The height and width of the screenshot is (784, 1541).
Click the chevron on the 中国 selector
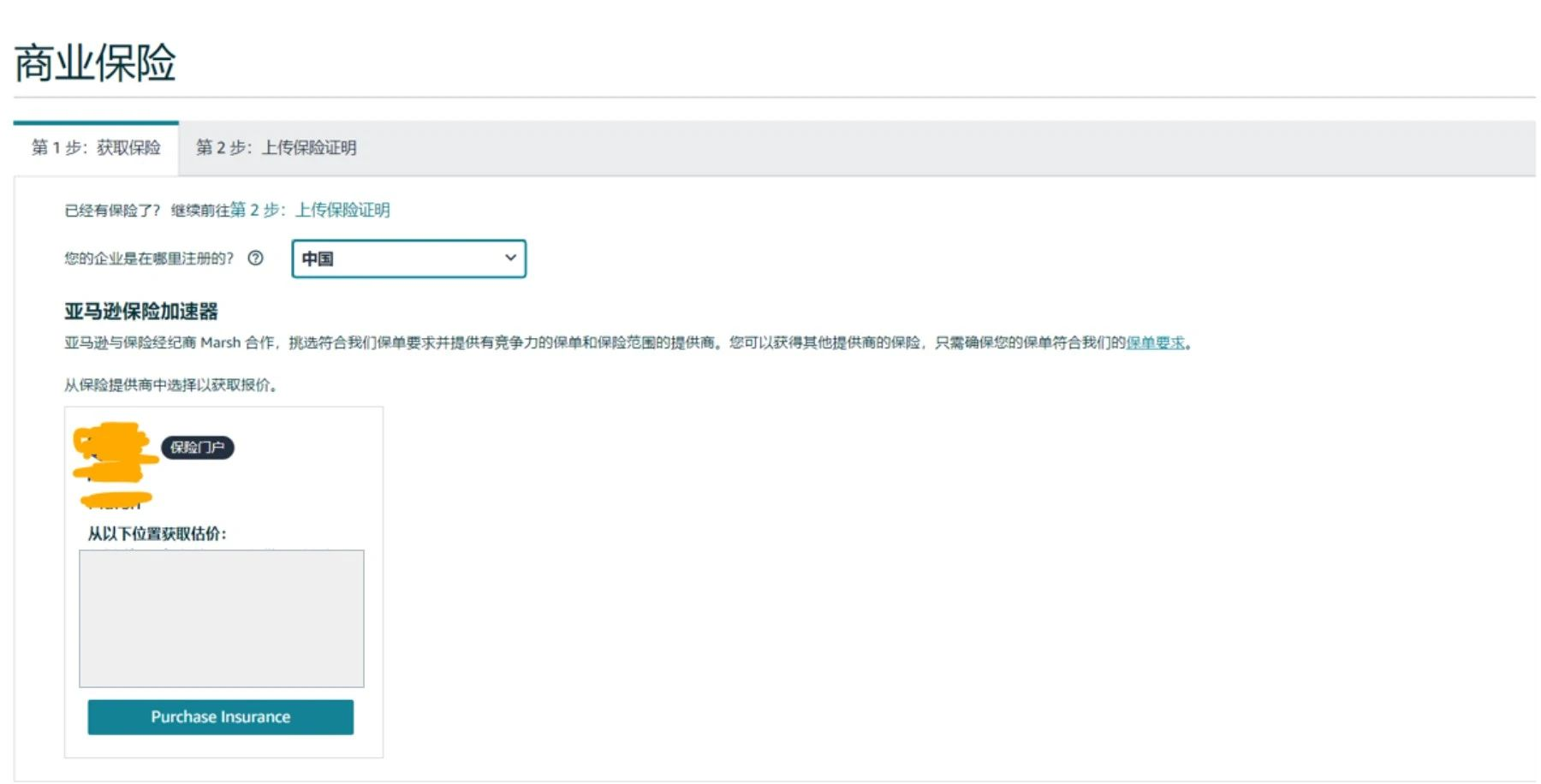click(x=509, y=258)
